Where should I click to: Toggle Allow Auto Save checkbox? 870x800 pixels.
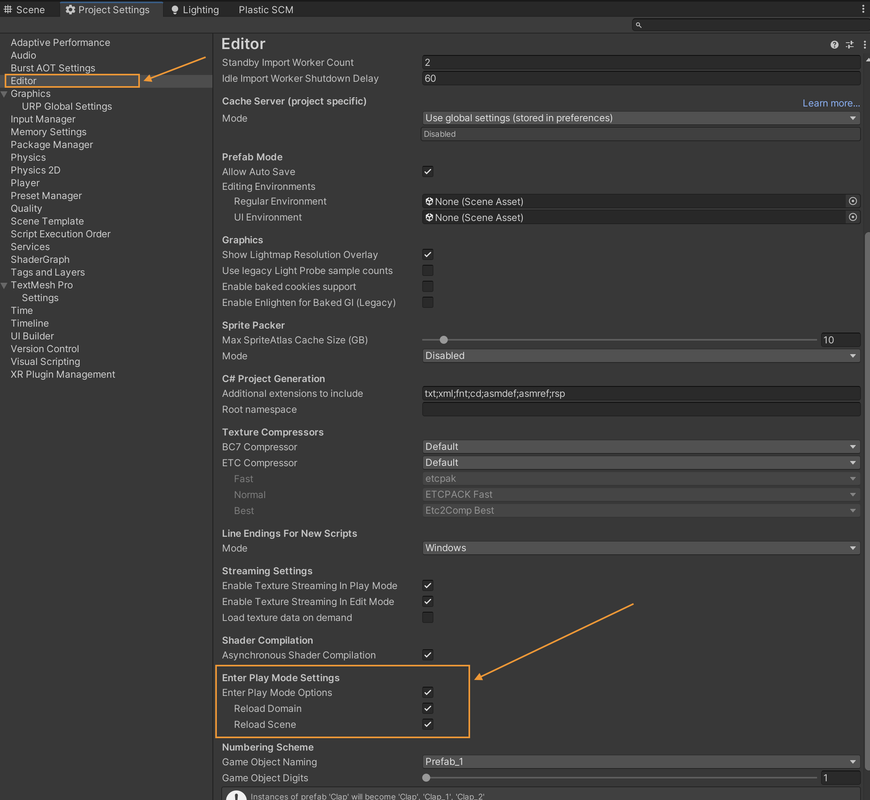[x=428, y=171]
